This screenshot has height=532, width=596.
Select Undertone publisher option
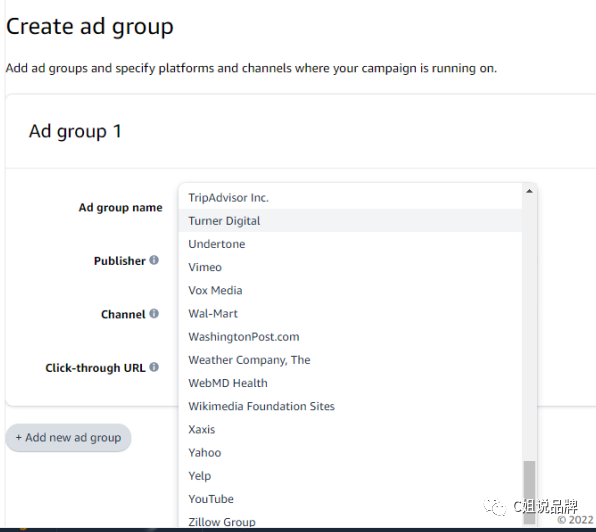coord(350,244)
